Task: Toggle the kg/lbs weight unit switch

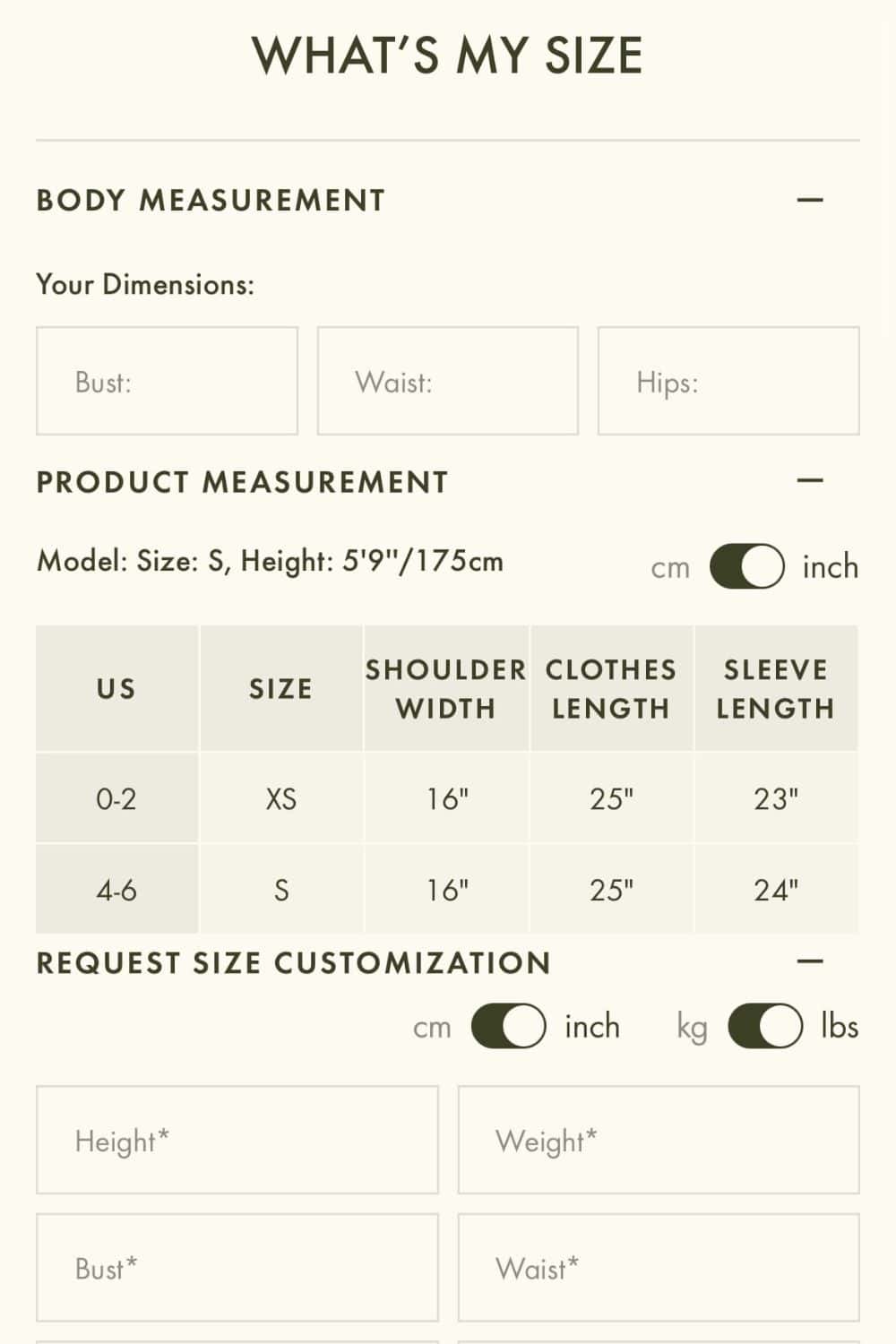Action: click(765, 1027)
